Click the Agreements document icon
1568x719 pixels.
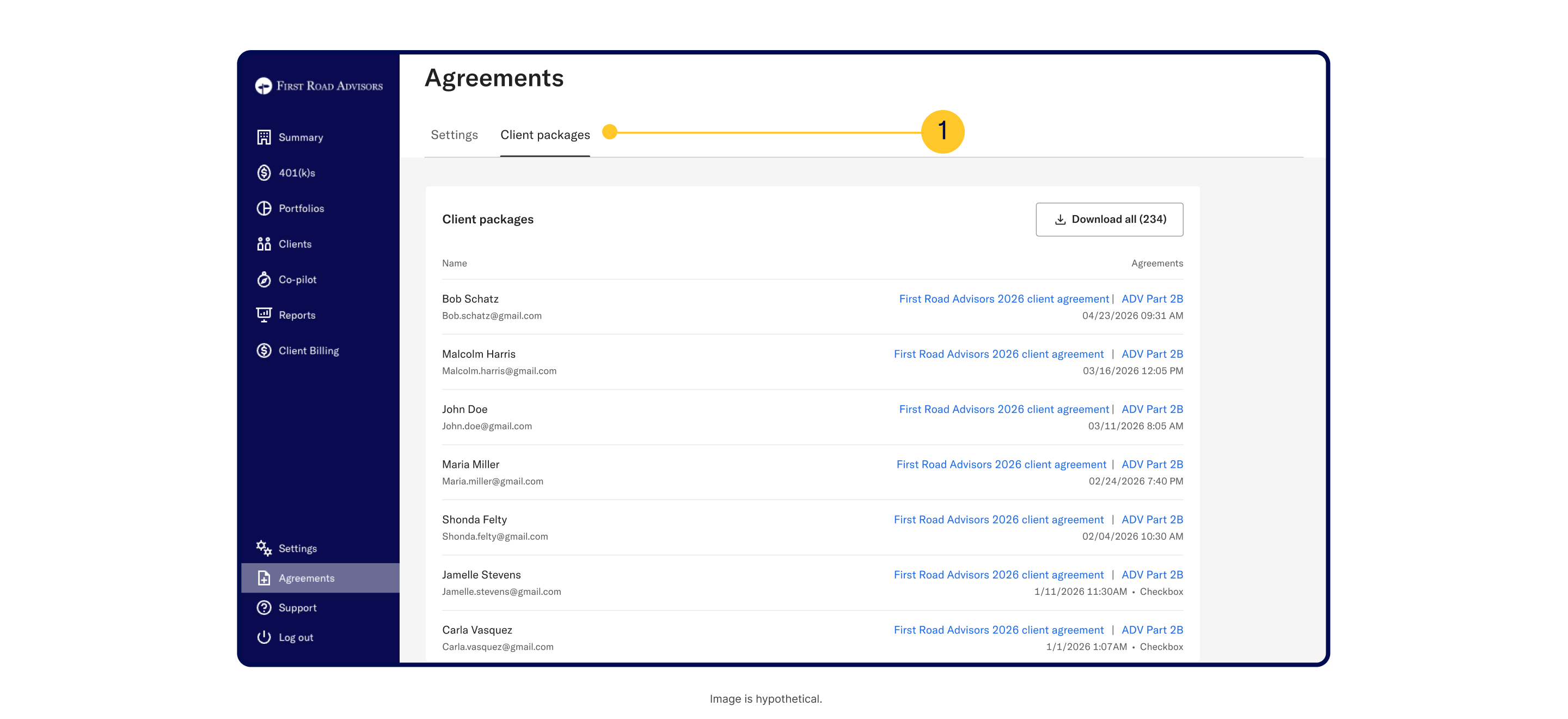(x=264, y=578)
